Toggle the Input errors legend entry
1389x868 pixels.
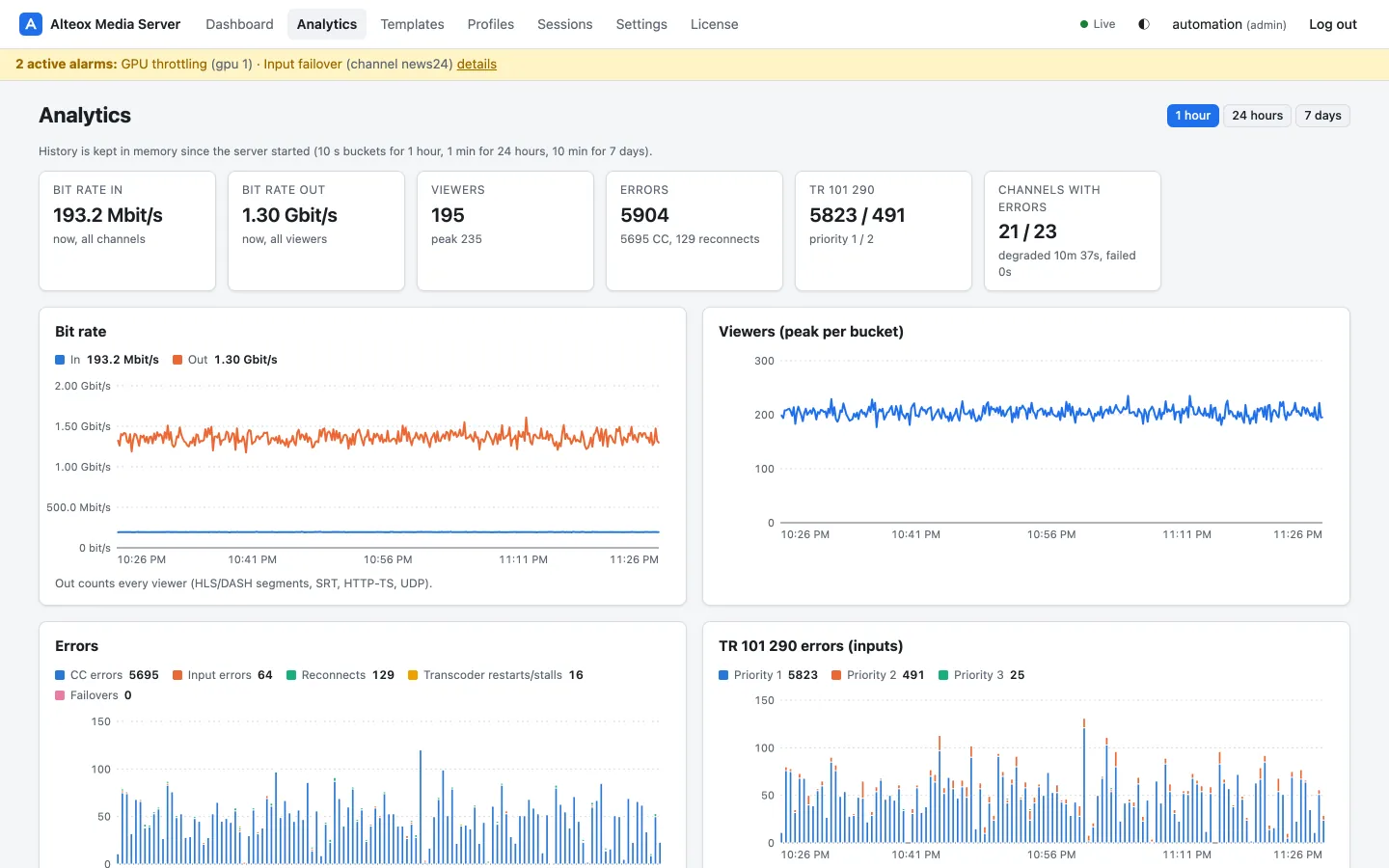coord(223,675)
